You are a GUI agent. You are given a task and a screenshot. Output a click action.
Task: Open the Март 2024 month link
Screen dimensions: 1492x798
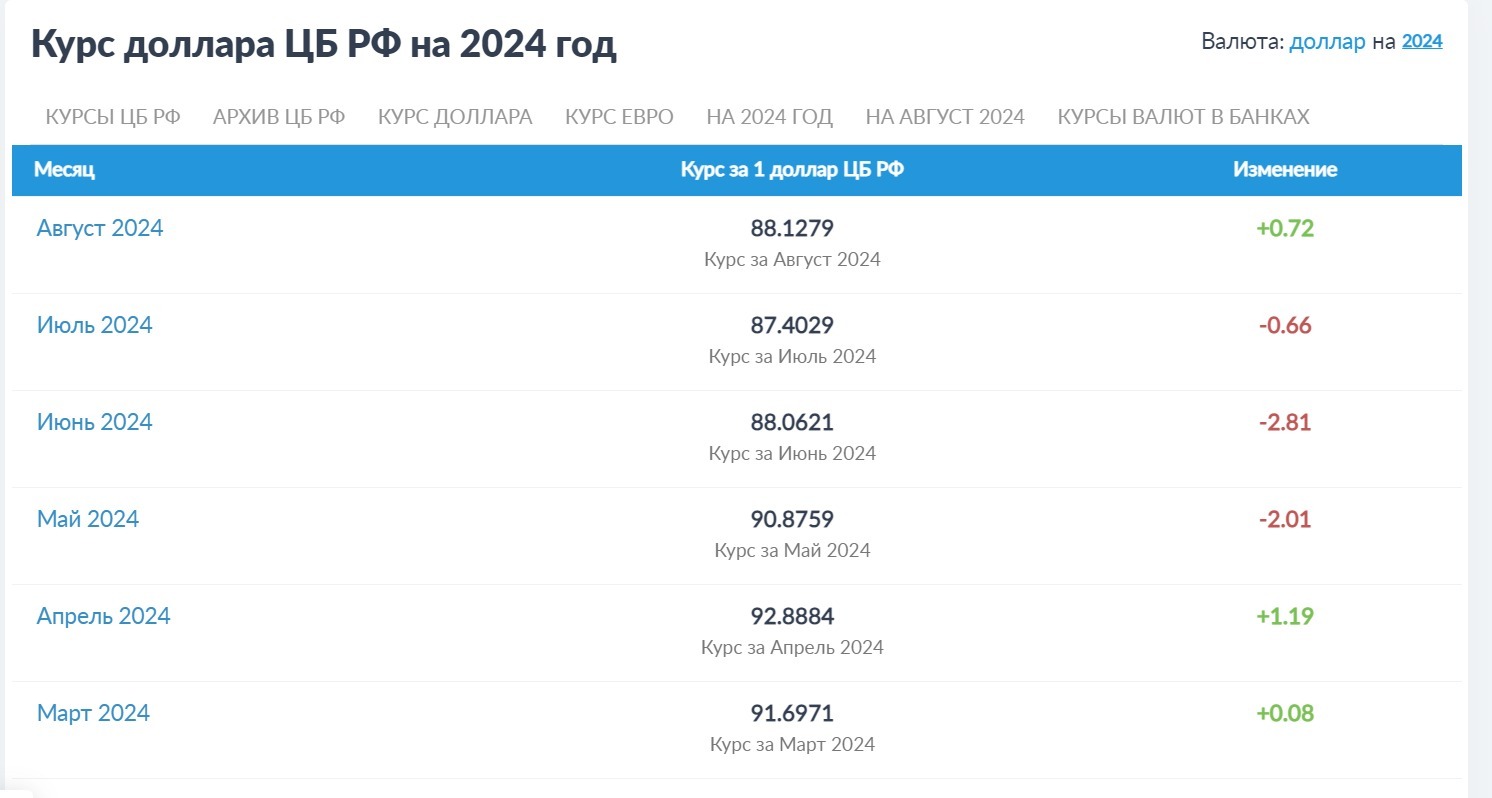[93, 713]
